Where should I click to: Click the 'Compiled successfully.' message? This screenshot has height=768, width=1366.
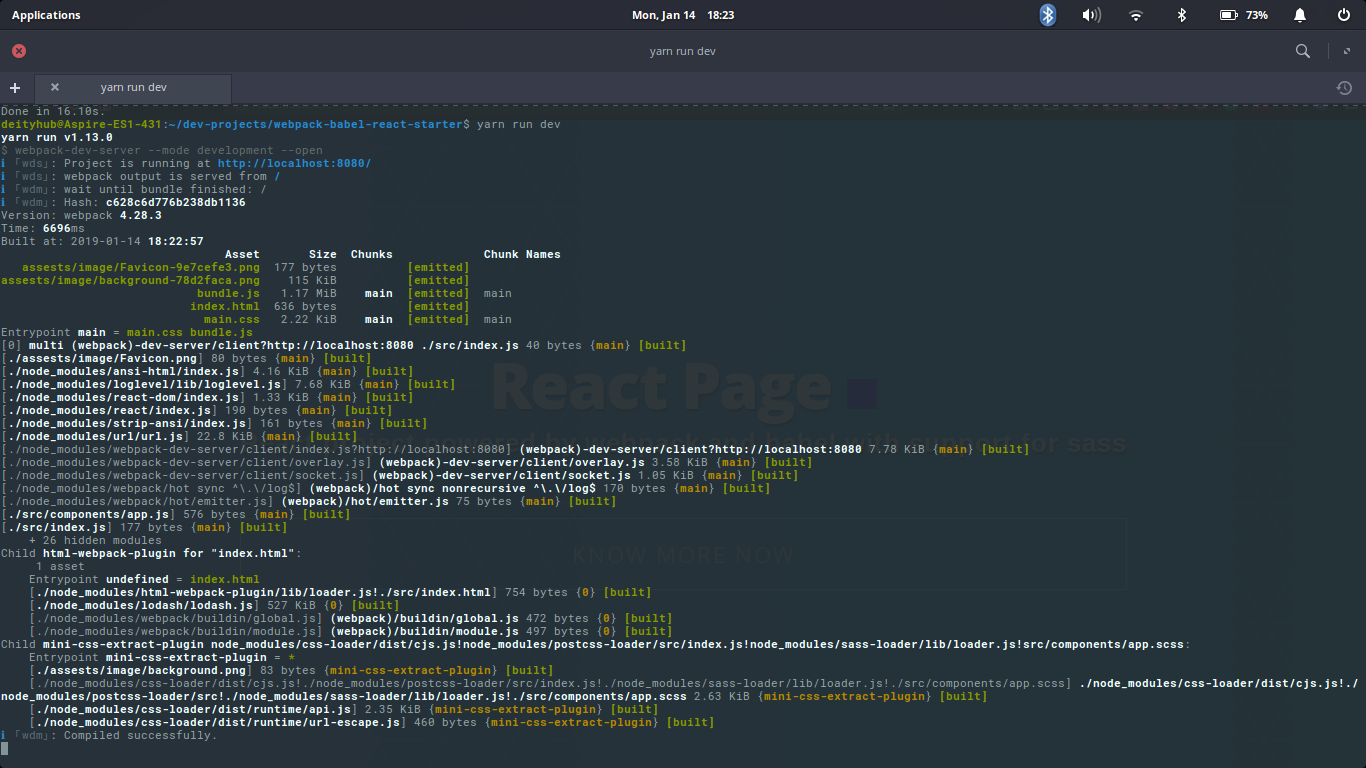(x=140, y=735)
